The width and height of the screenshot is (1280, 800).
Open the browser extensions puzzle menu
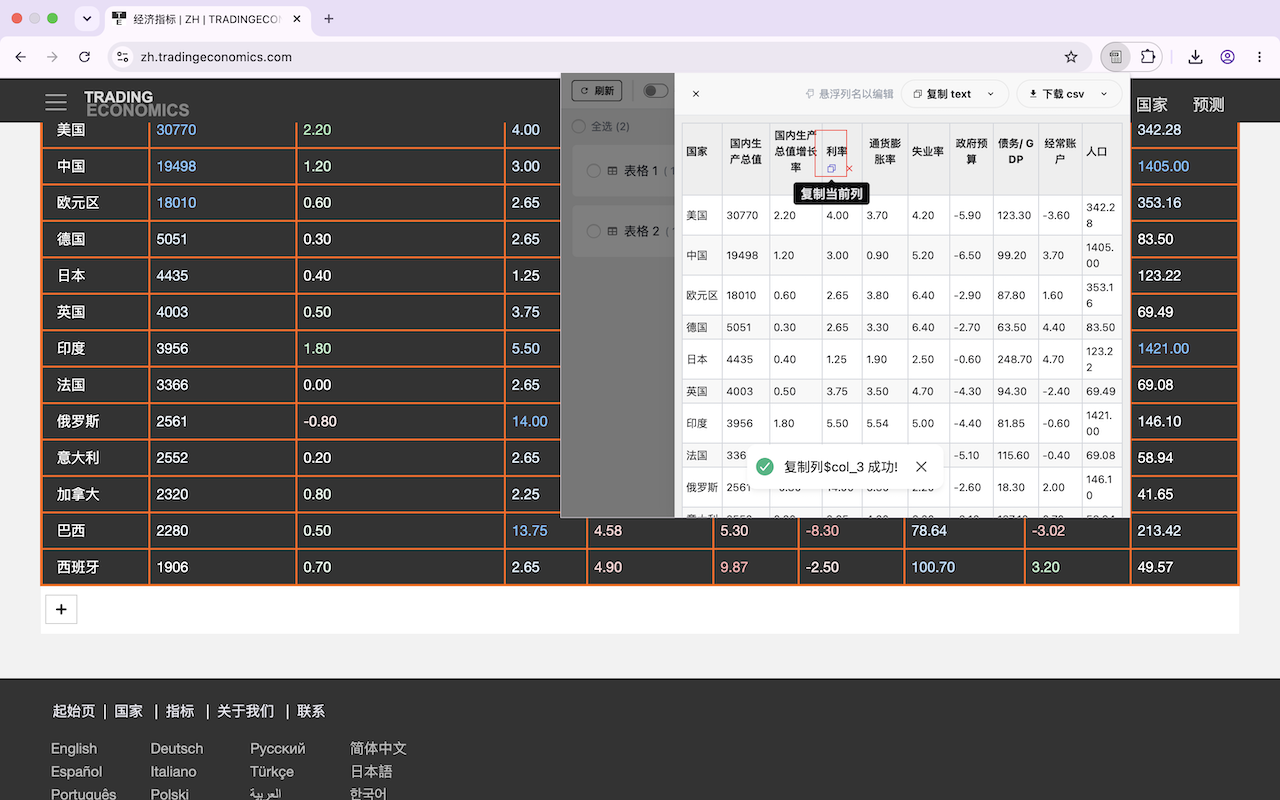coord(1148,57)
